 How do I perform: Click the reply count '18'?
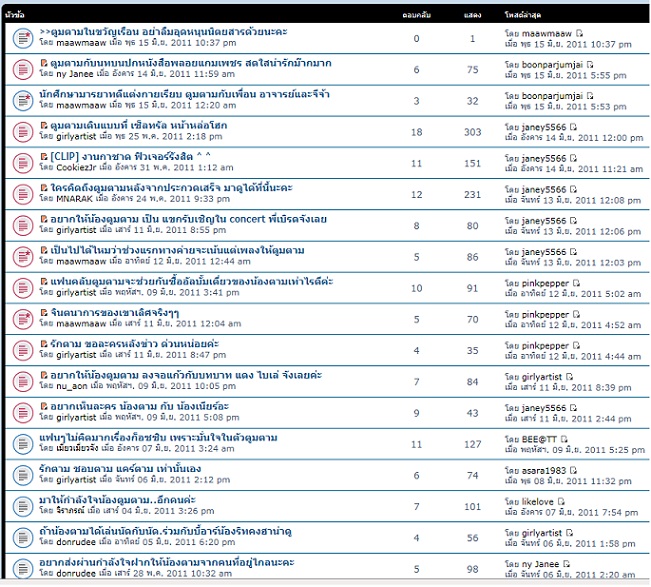click(x=416, y=132)
